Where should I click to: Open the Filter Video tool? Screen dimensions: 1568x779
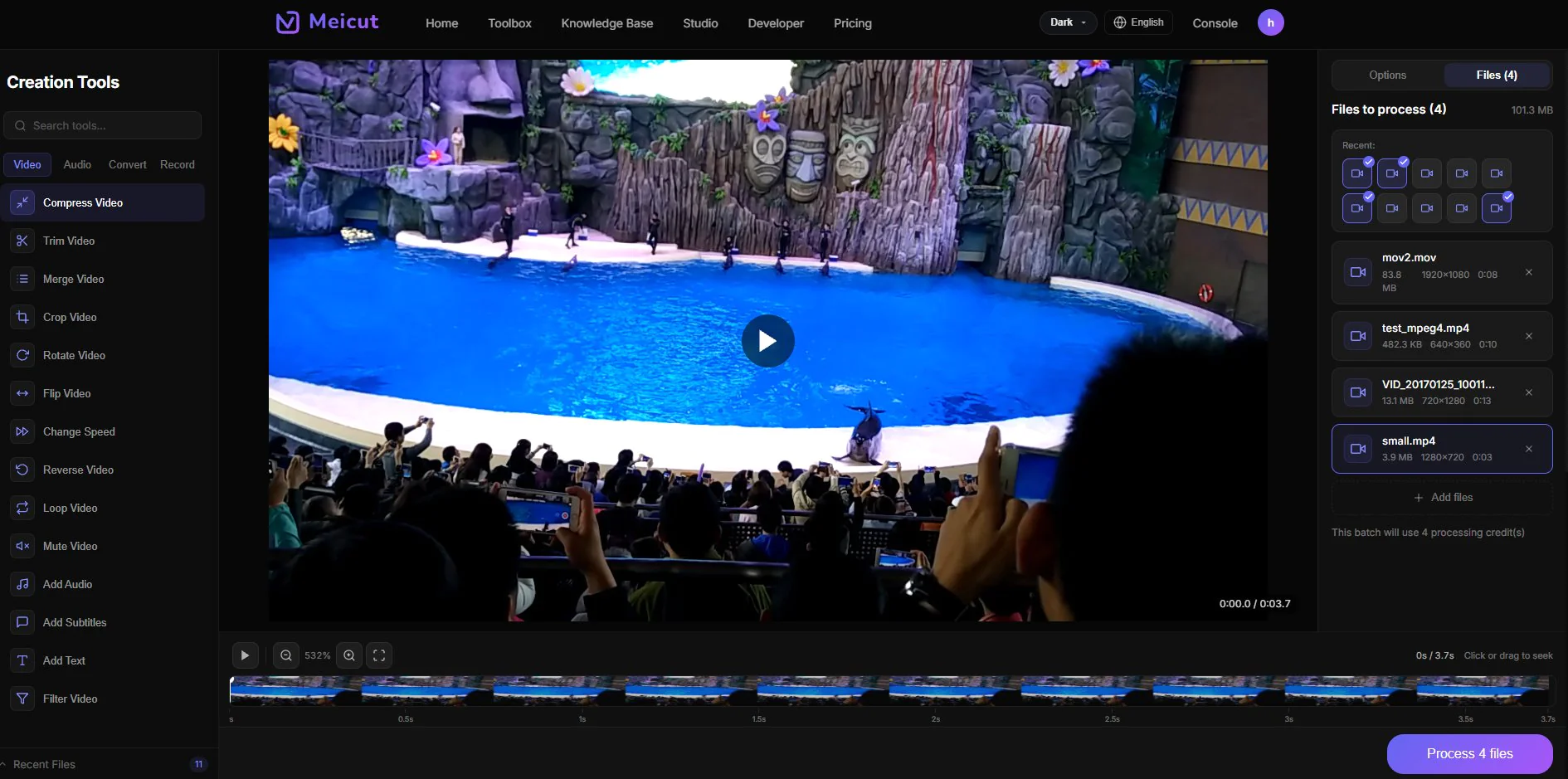(x=103, y=699)
